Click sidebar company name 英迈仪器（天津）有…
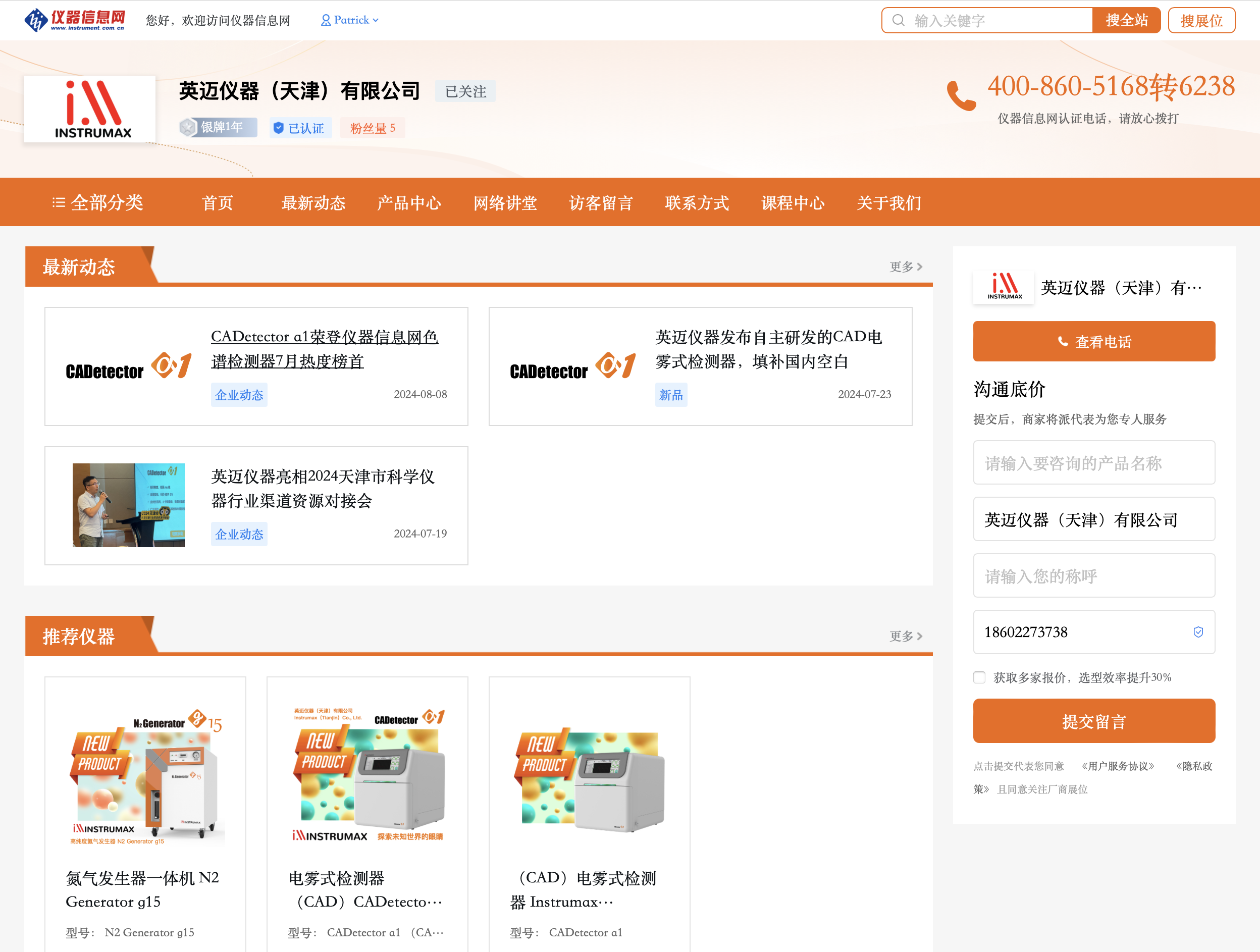Screen dimensions: 1260x952 click(1121, 288)
